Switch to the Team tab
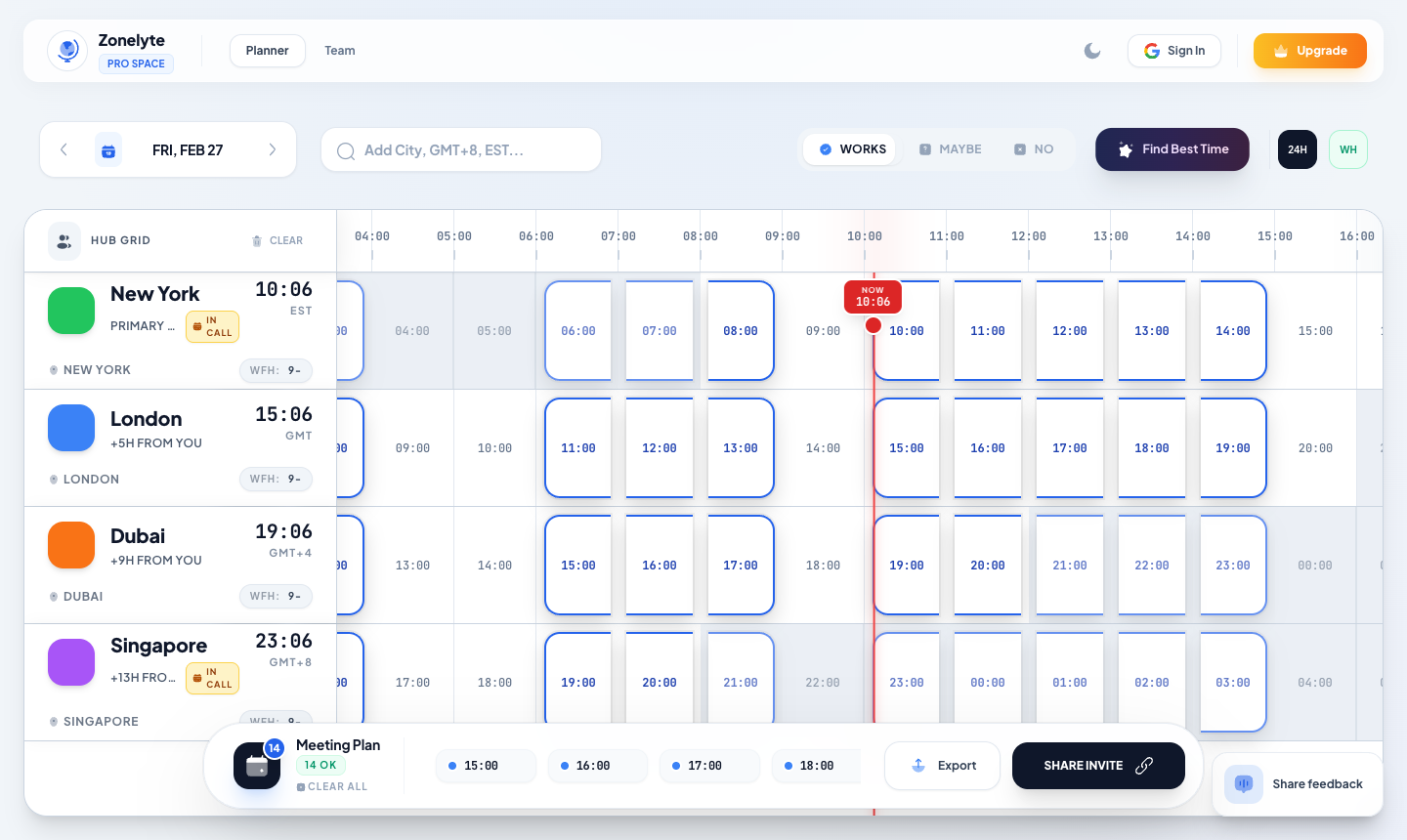 pyautogui.click(x=340, y=50)
